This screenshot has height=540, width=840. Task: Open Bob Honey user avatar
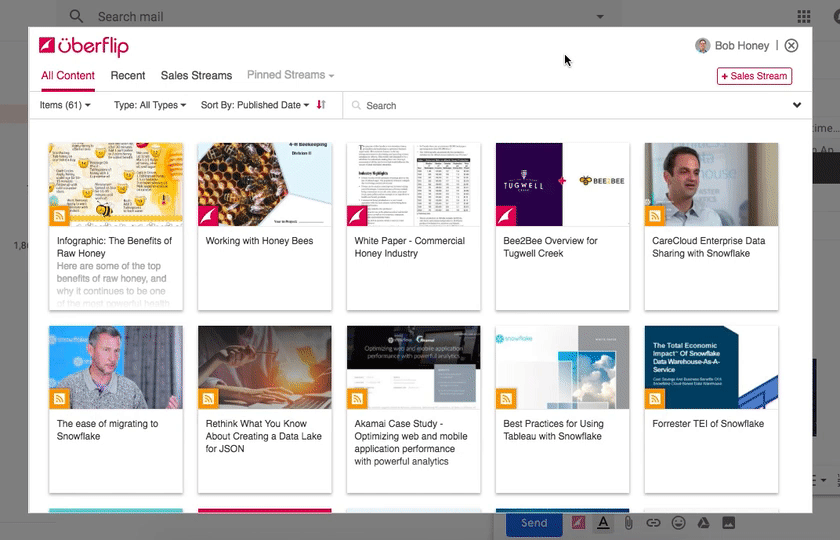(x=702, y=46)
